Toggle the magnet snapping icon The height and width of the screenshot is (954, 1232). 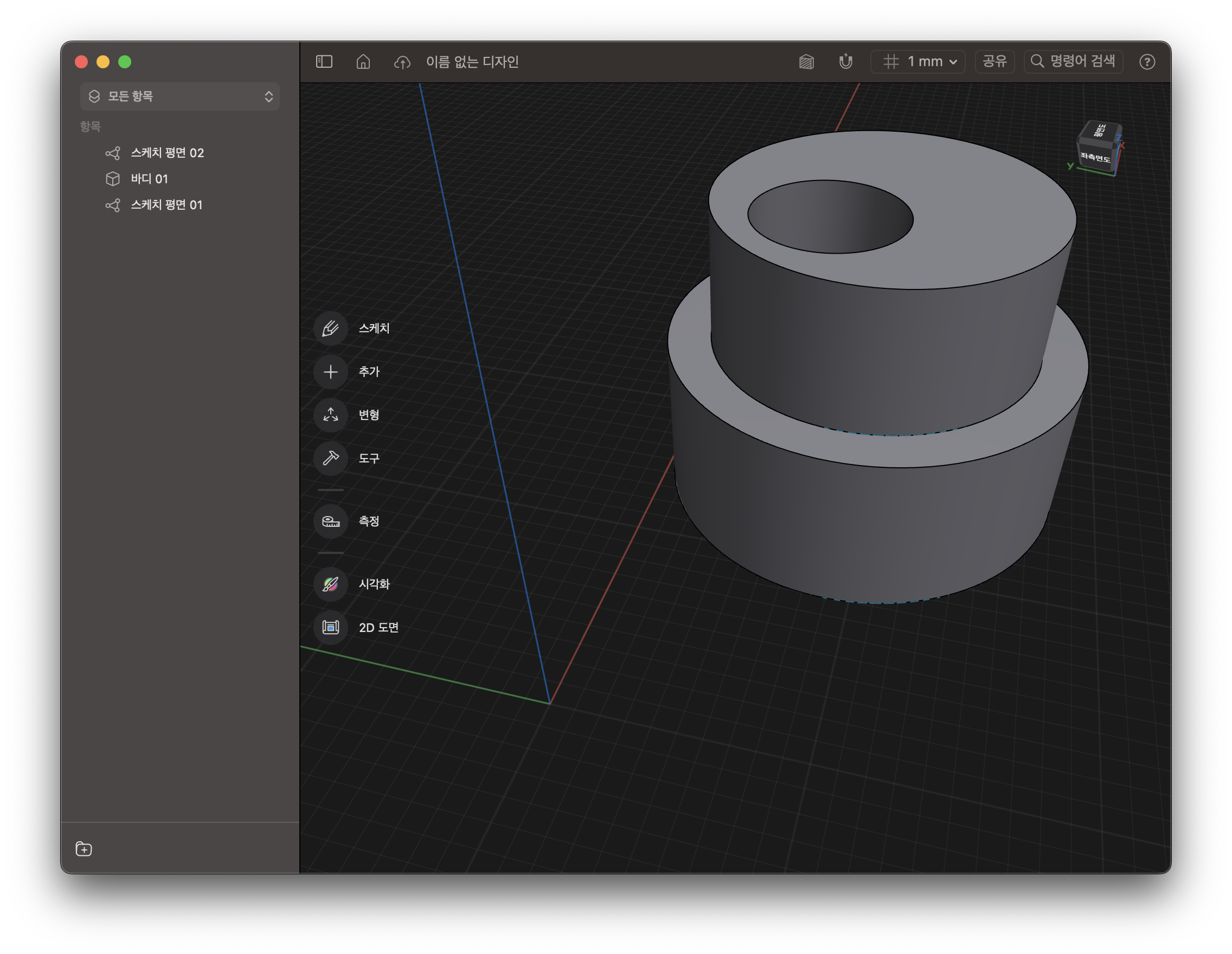(845, 61)
